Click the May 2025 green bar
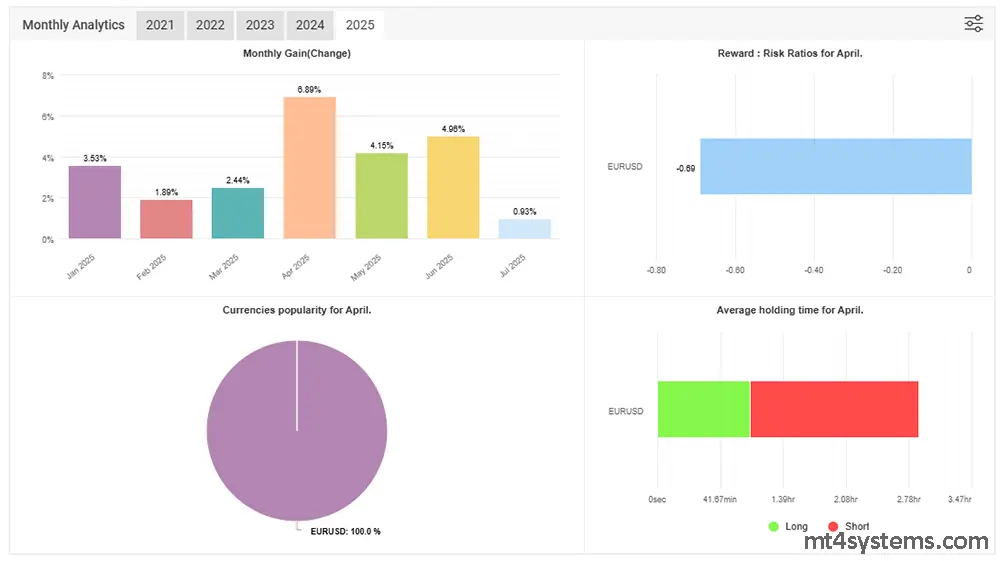This screenshot has height=561, width=1000. [381, 196]
